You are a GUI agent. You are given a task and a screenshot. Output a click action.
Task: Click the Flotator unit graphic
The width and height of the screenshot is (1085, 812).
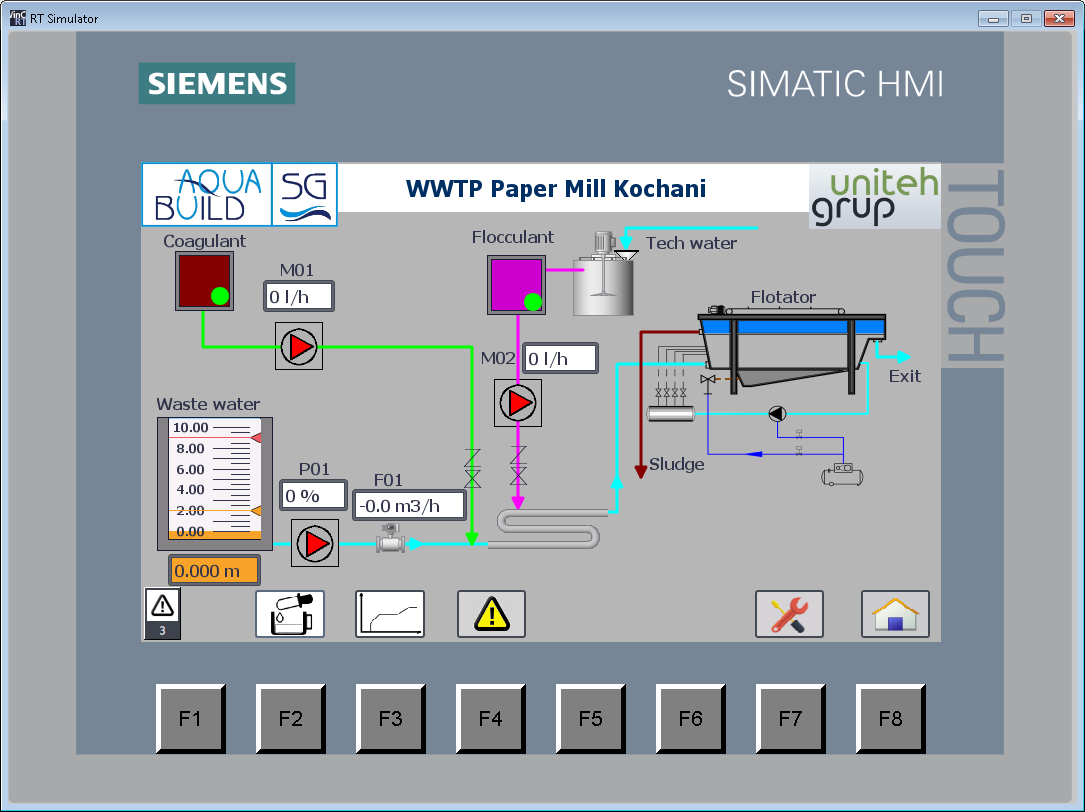(x=792, y=350)
